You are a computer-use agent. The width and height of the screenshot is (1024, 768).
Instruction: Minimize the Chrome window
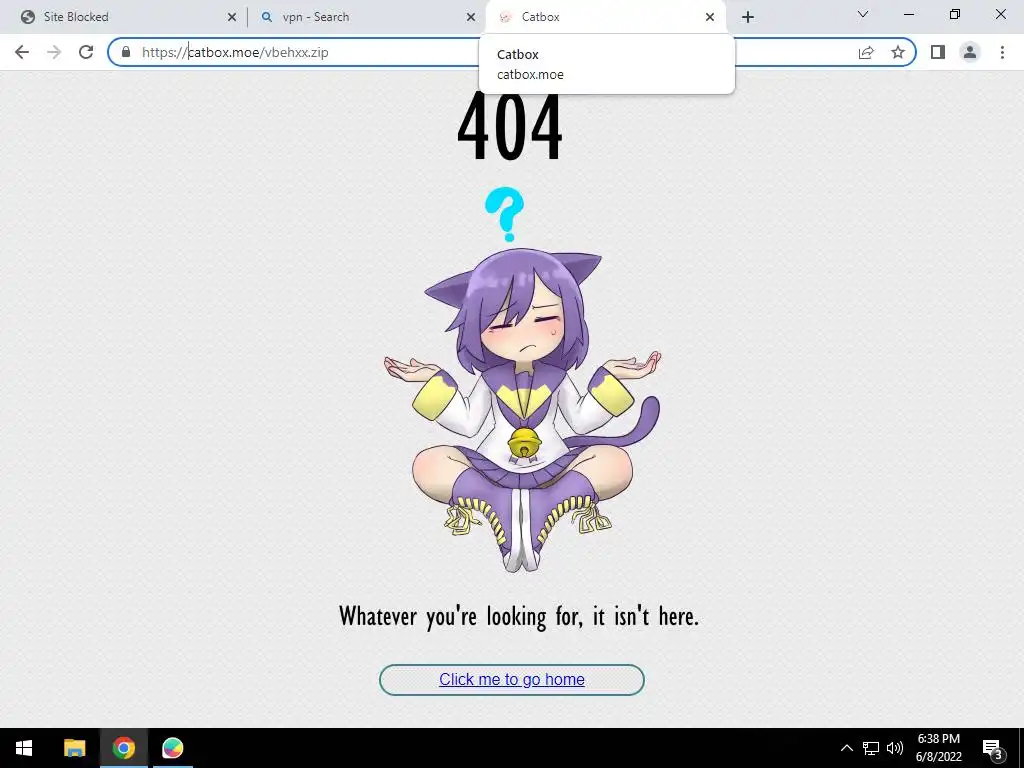[908, 14]
